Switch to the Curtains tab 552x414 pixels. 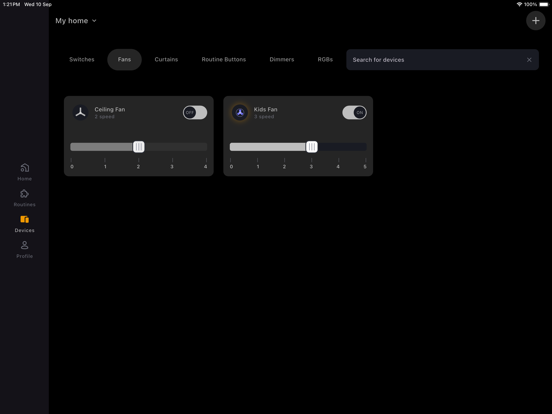pyautogui.click(x=166, y=59)
